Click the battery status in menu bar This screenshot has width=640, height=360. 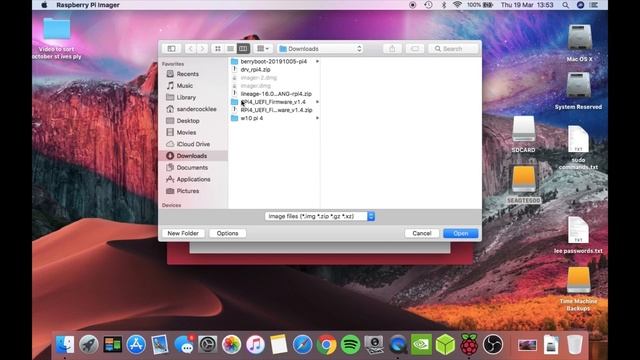tap(480, 5)
